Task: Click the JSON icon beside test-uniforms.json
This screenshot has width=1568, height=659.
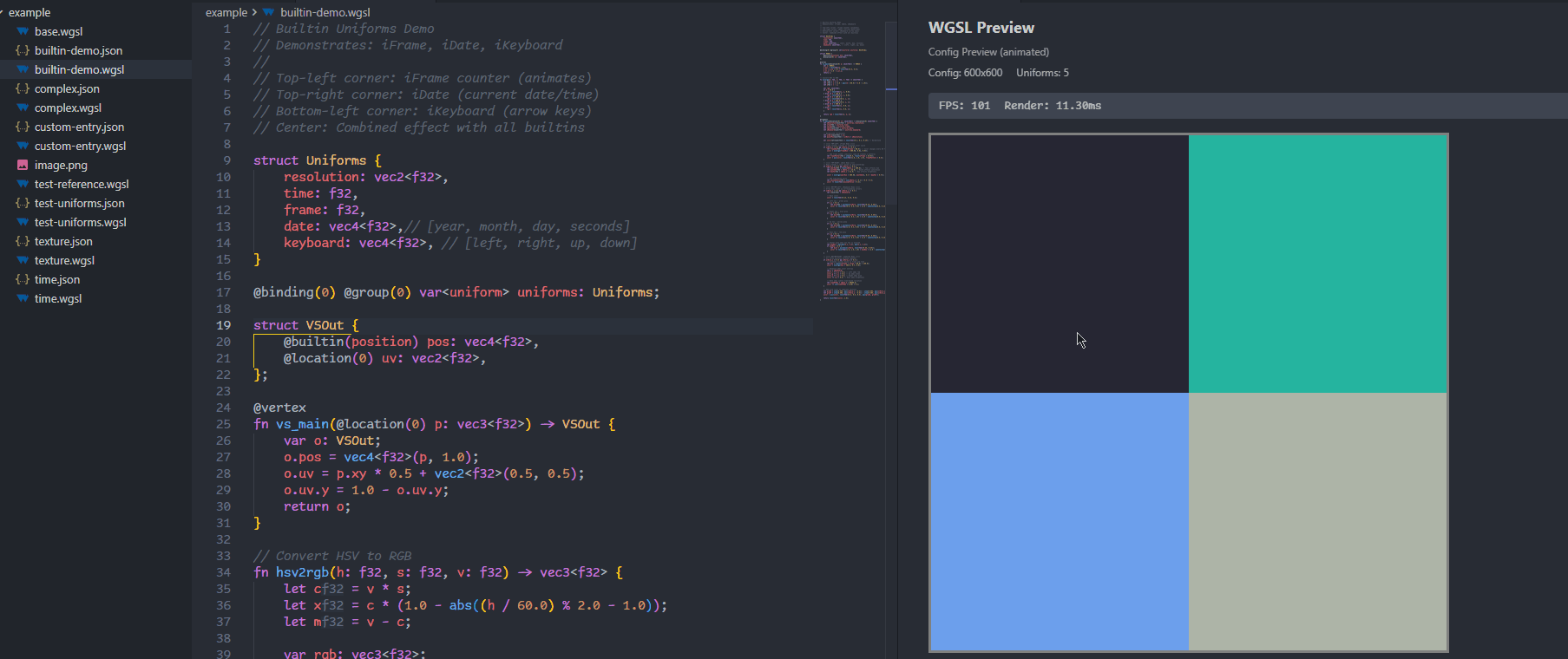Action: [x=23, y=203]
